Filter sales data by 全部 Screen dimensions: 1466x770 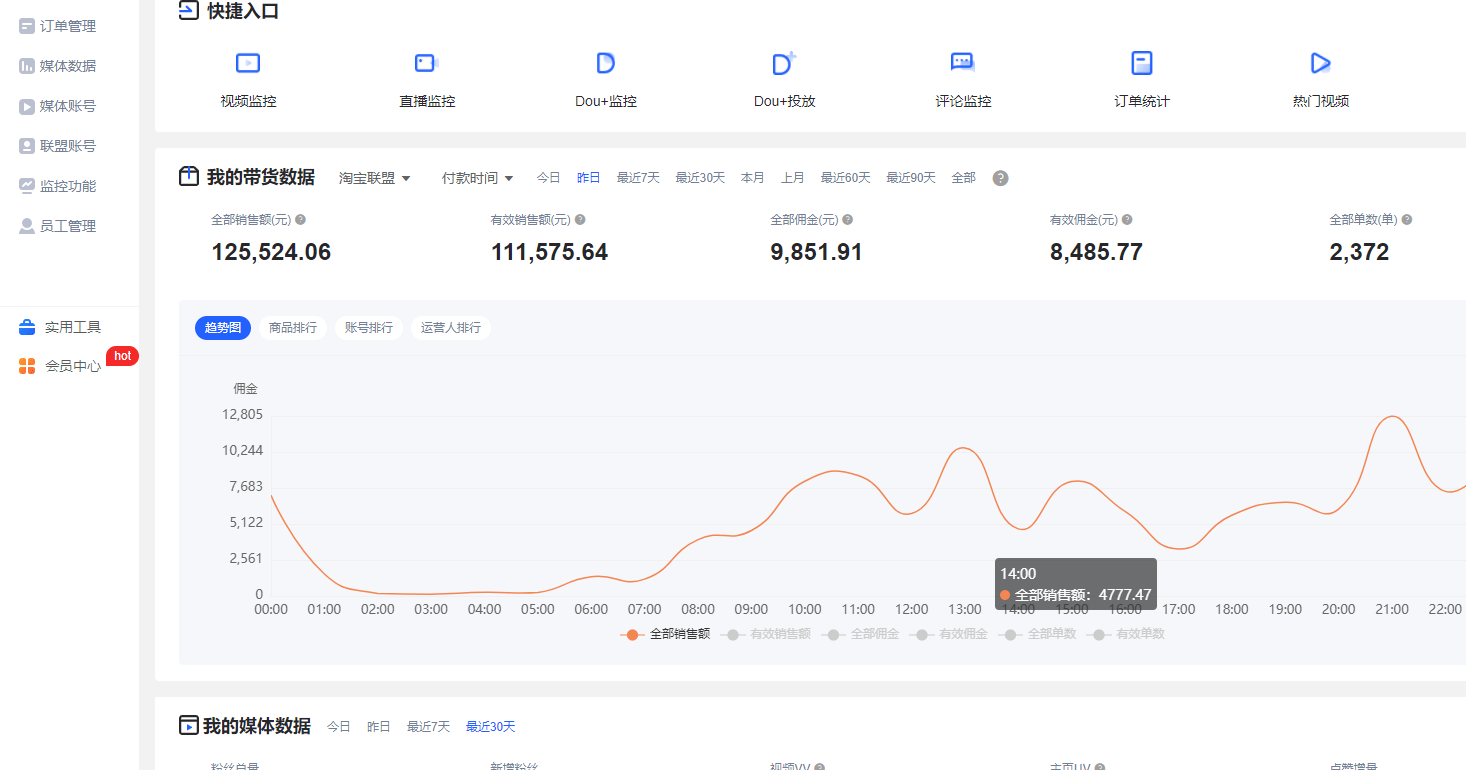pos(964,178)
